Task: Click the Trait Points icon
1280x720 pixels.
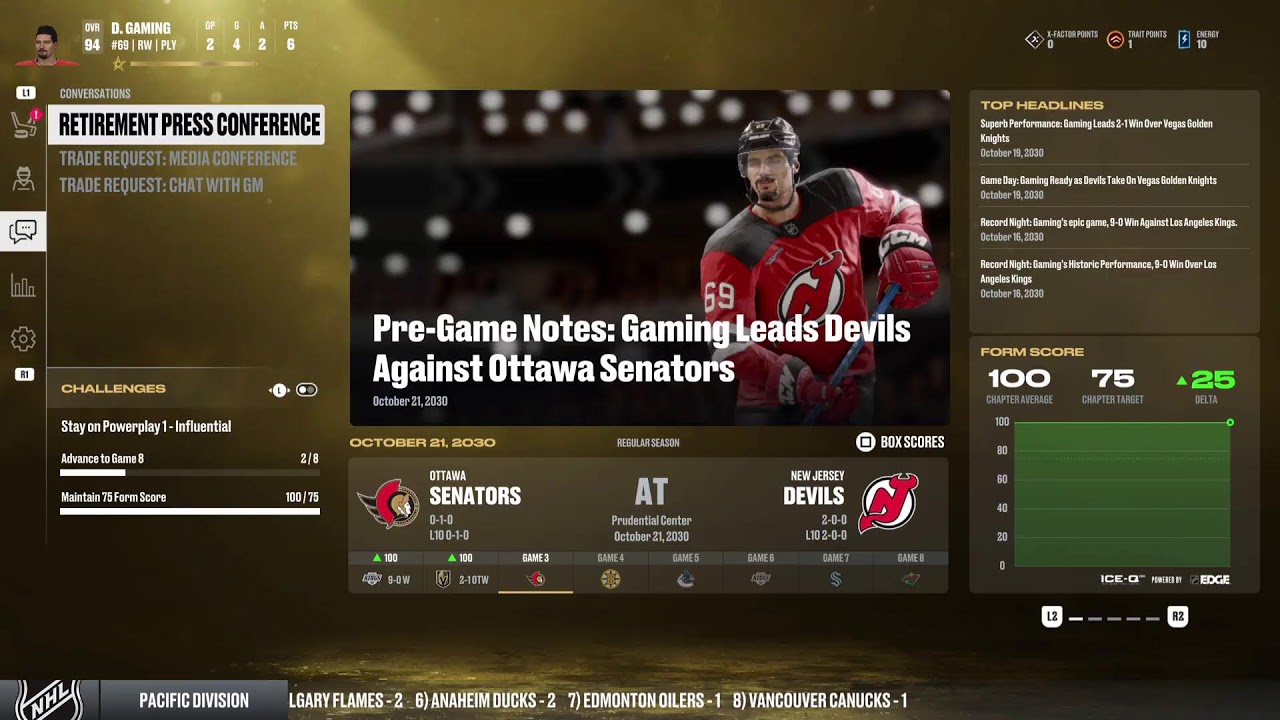Action: [1115, 40]
